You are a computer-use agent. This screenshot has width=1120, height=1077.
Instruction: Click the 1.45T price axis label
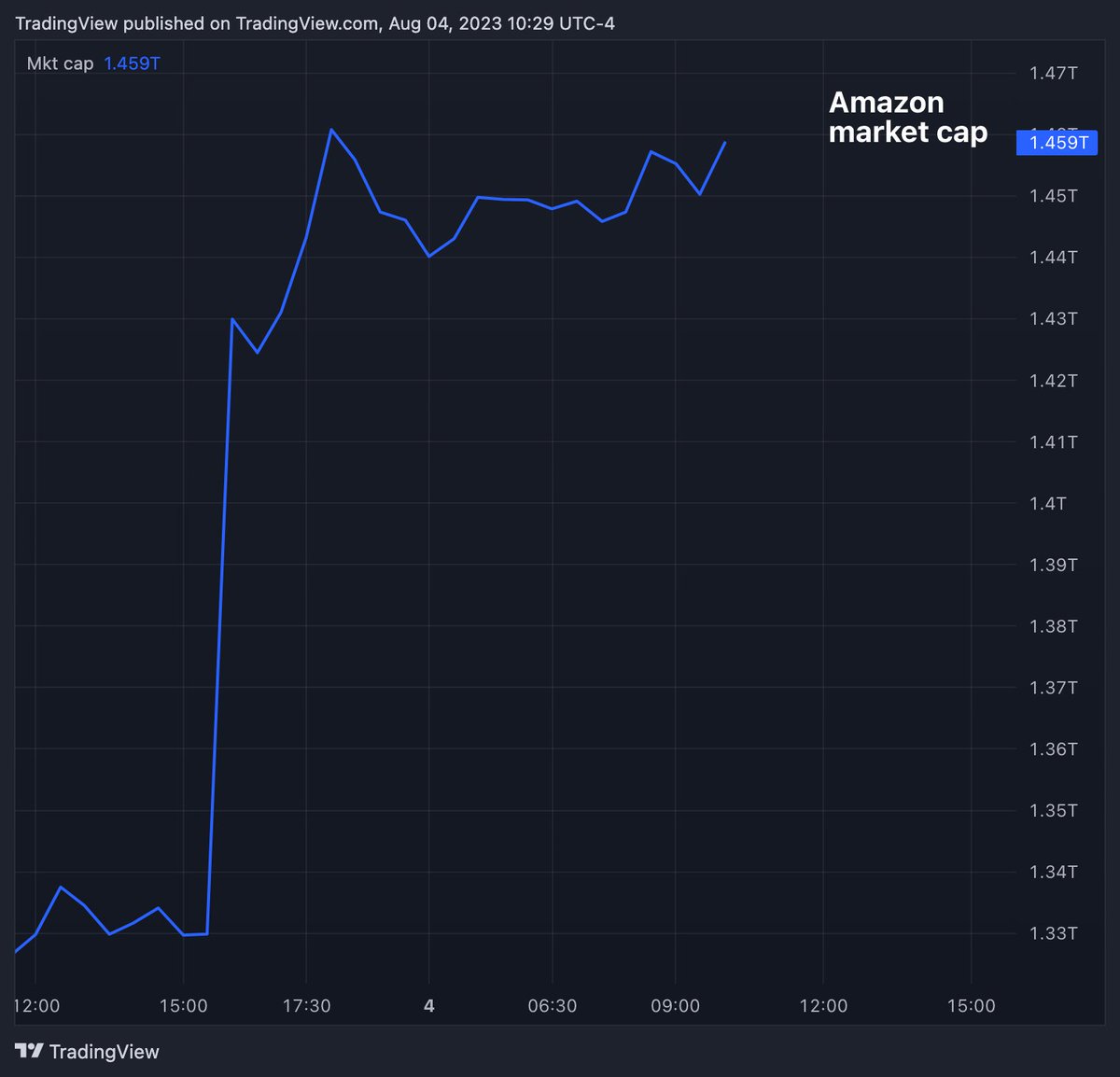pos(1053,196)
